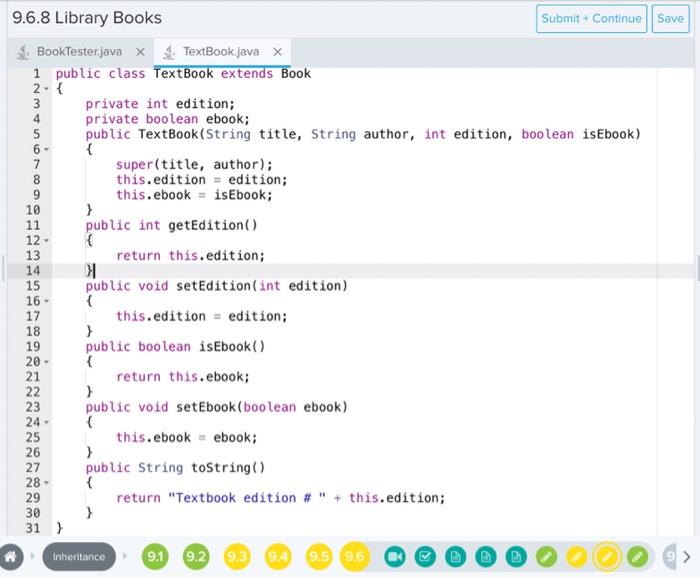Fold the constructor block at line 6
Screen dimensions: 700x578
point(46,150)
